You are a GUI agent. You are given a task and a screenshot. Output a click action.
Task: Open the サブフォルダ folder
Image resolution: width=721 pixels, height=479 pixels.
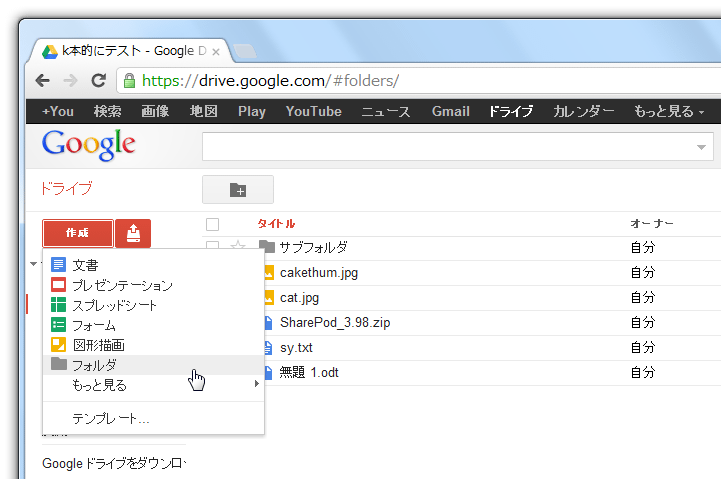click(313, 247)
